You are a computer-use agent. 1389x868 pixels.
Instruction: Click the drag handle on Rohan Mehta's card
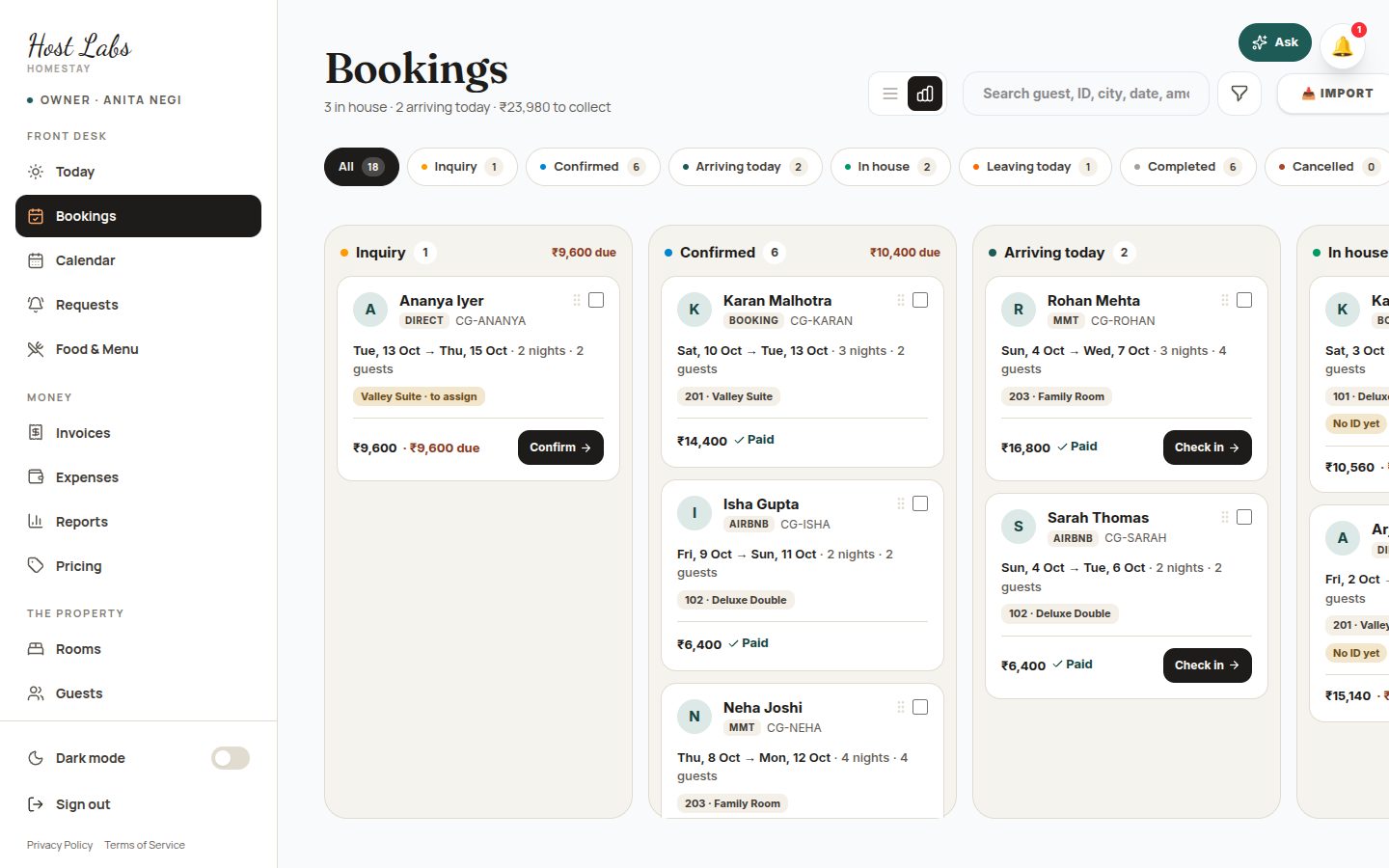click(1225, 300)
